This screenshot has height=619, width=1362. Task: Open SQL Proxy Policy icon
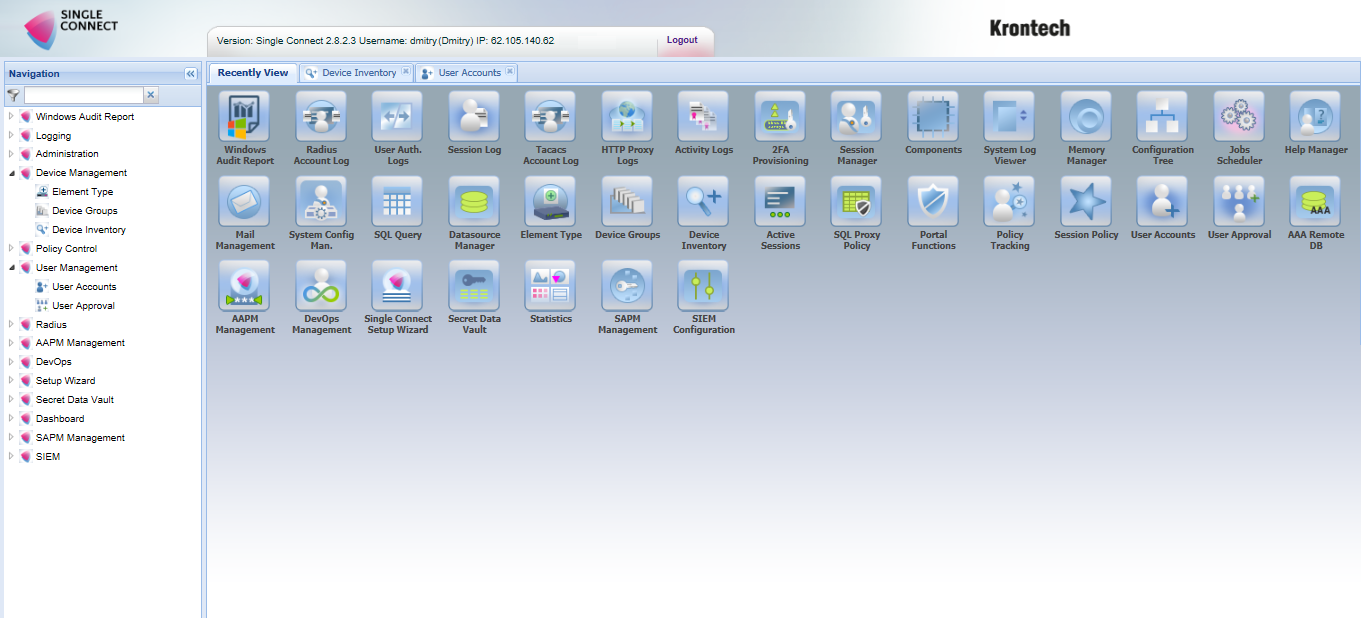click(856, 202)
